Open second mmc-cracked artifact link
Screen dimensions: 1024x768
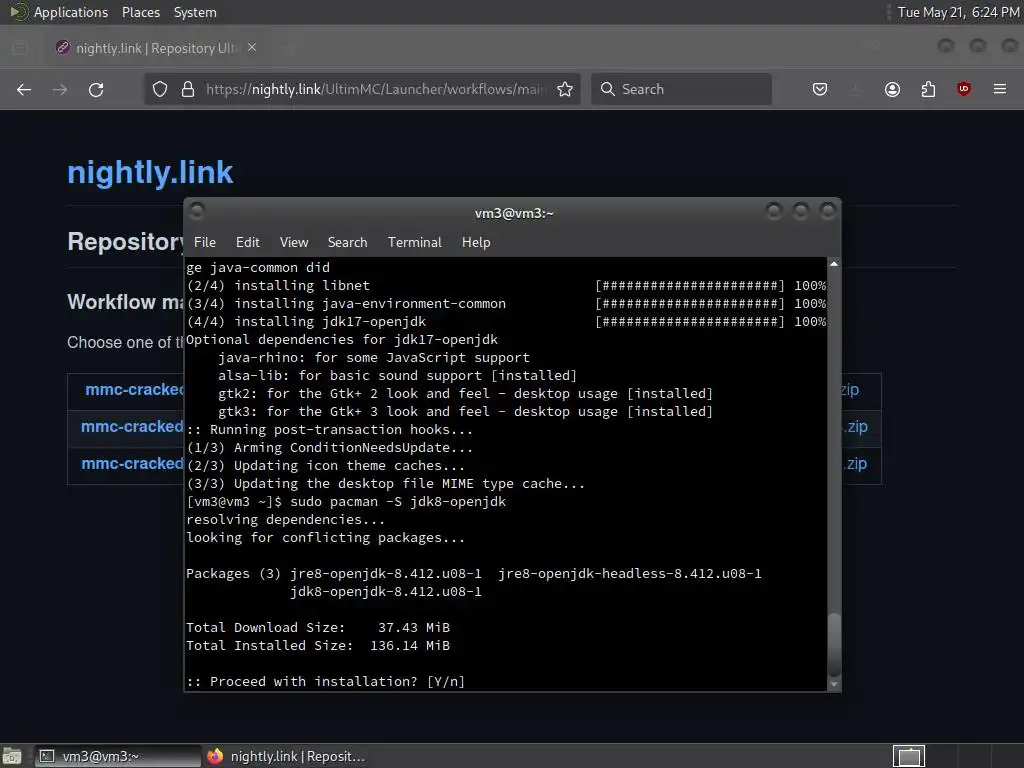[x=132, y=426]
